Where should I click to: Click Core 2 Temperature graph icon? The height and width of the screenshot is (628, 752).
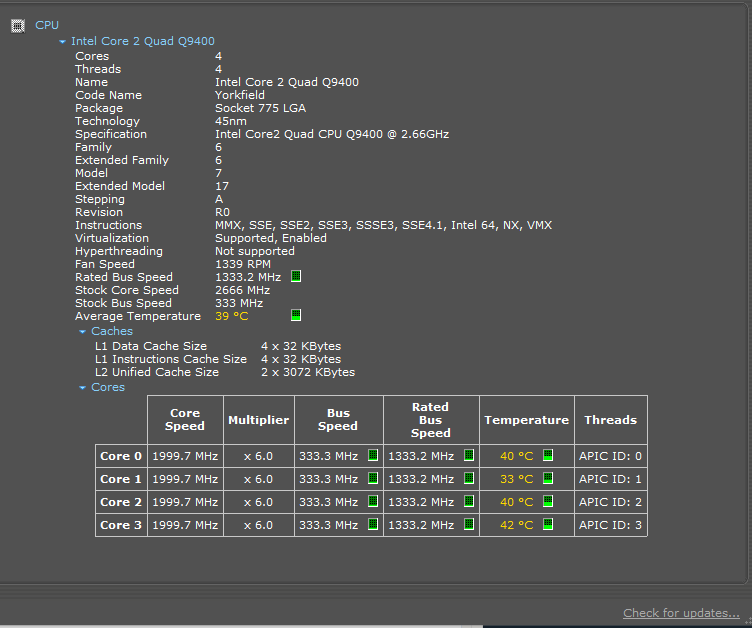(548, 501)
